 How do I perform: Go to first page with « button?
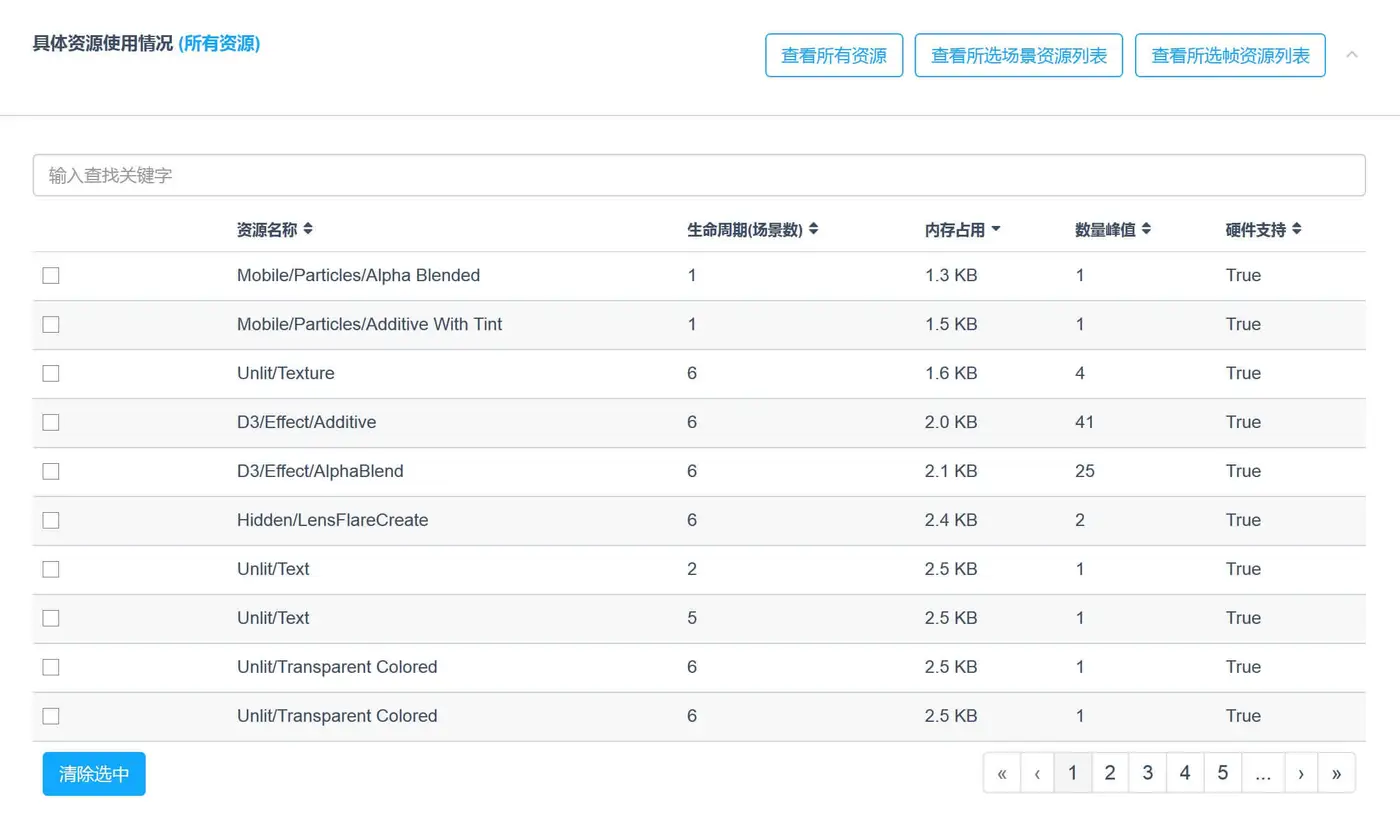1002,773
